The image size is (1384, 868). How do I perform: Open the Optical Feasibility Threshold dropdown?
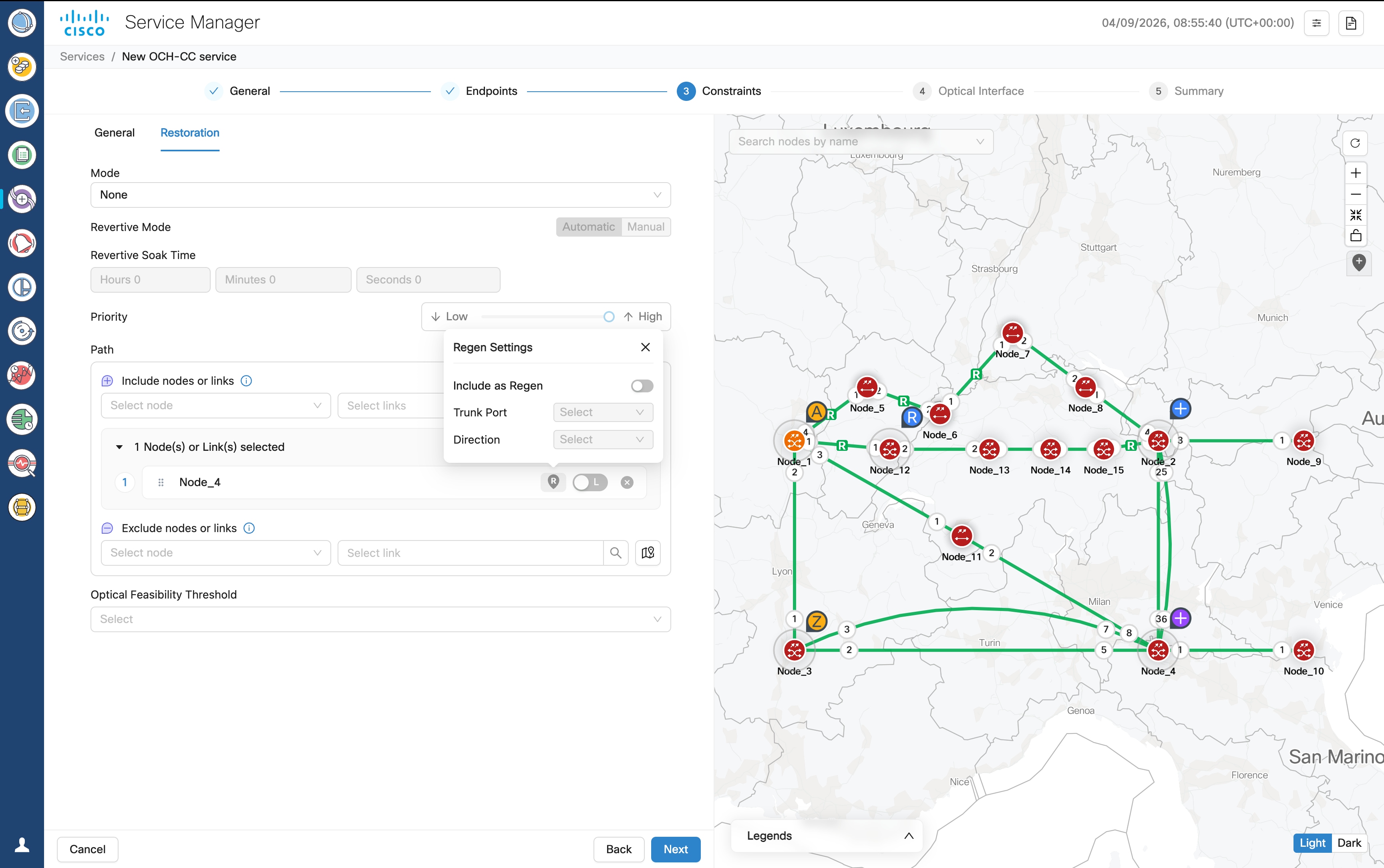(x=380, y=619)
